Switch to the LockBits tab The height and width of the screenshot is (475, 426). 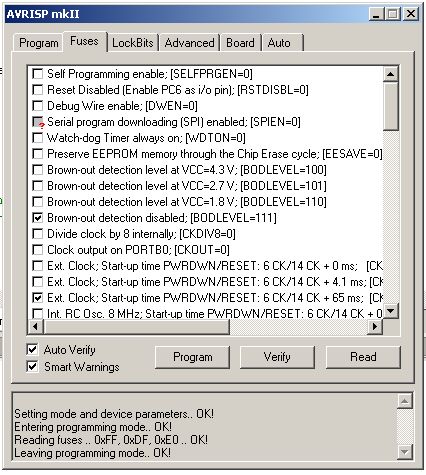tap(133, 43)
